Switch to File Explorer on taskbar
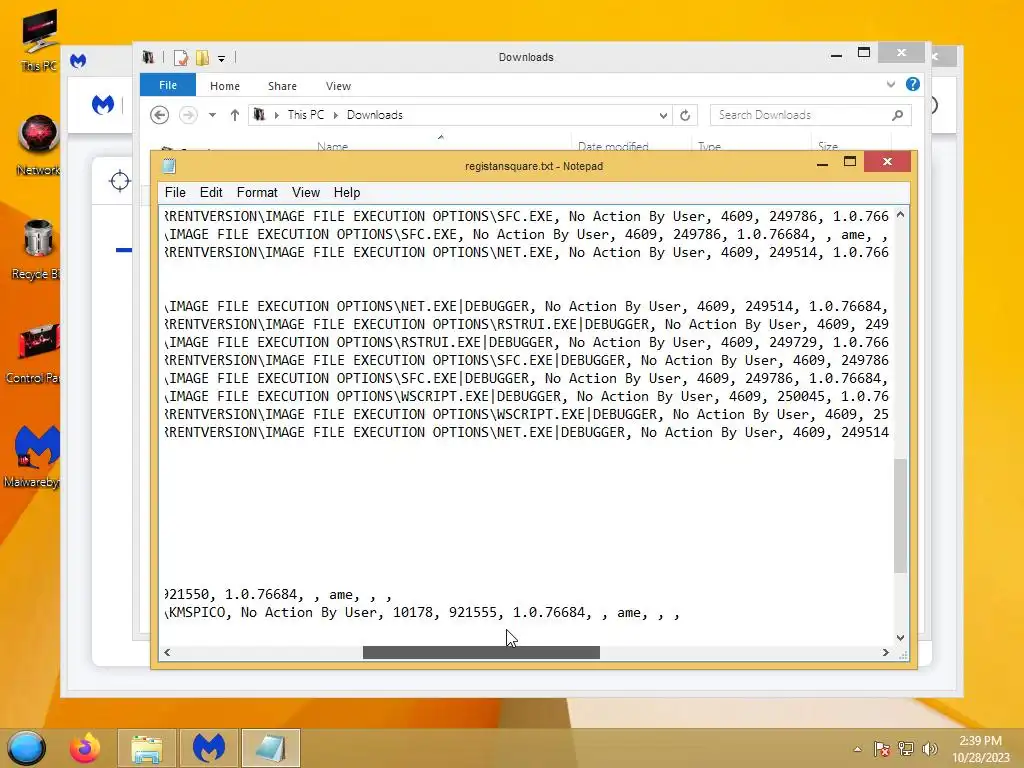The height and width of the screenshot is (768, 1024). pos(147,748)
